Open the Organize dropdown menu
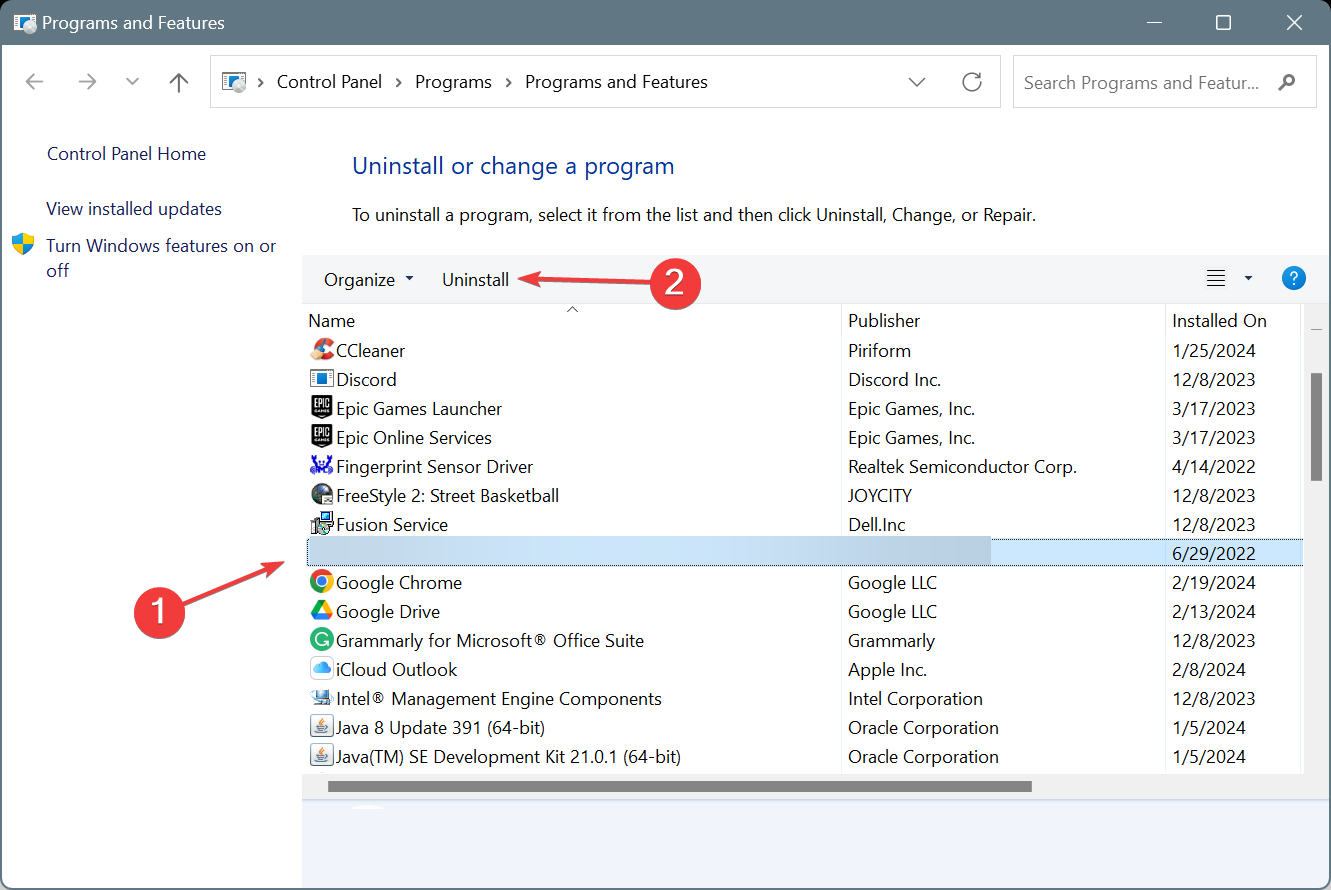1331x890 pixels. coord(368,279)
